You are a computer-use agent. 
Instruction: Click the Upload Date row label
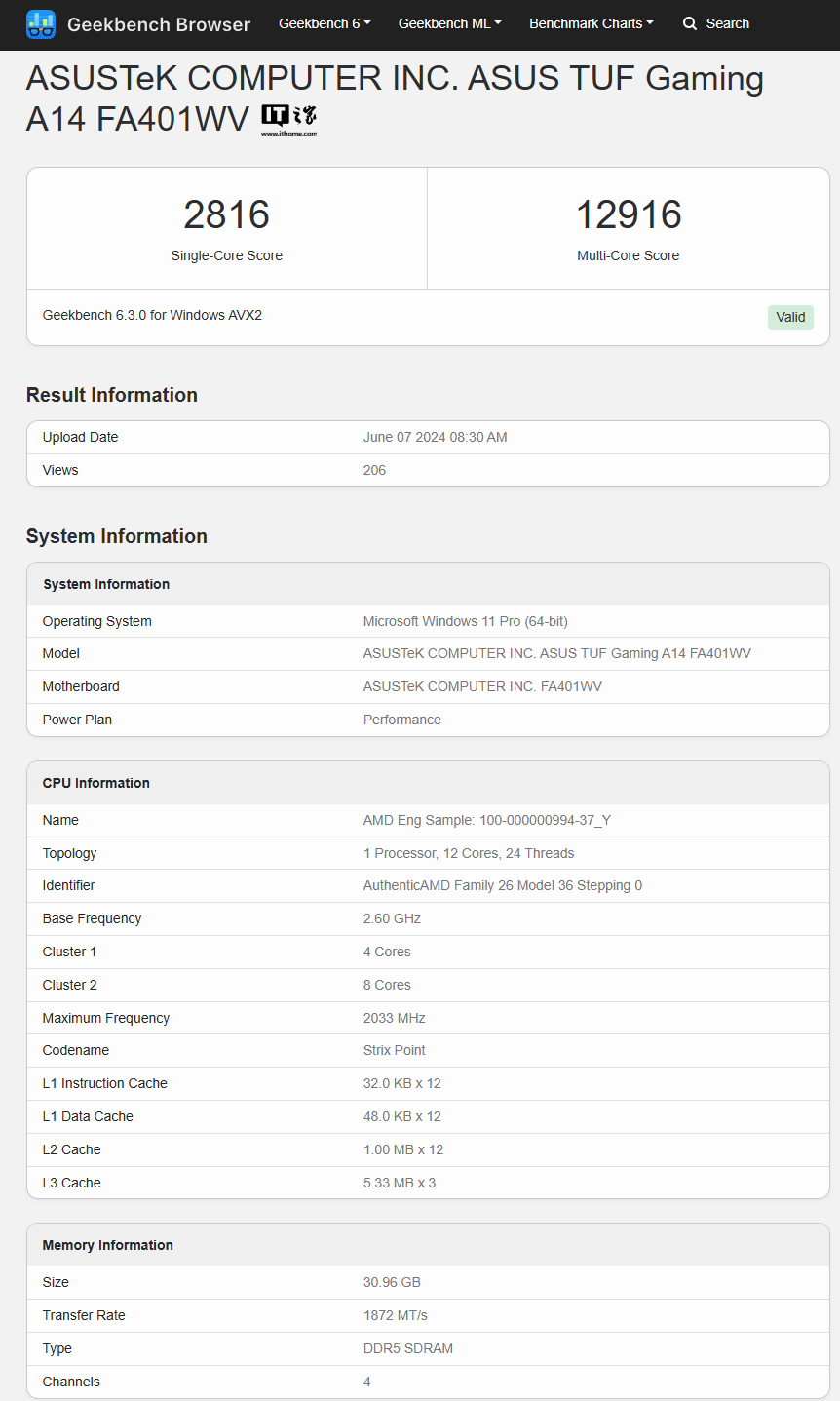point(80,437)
